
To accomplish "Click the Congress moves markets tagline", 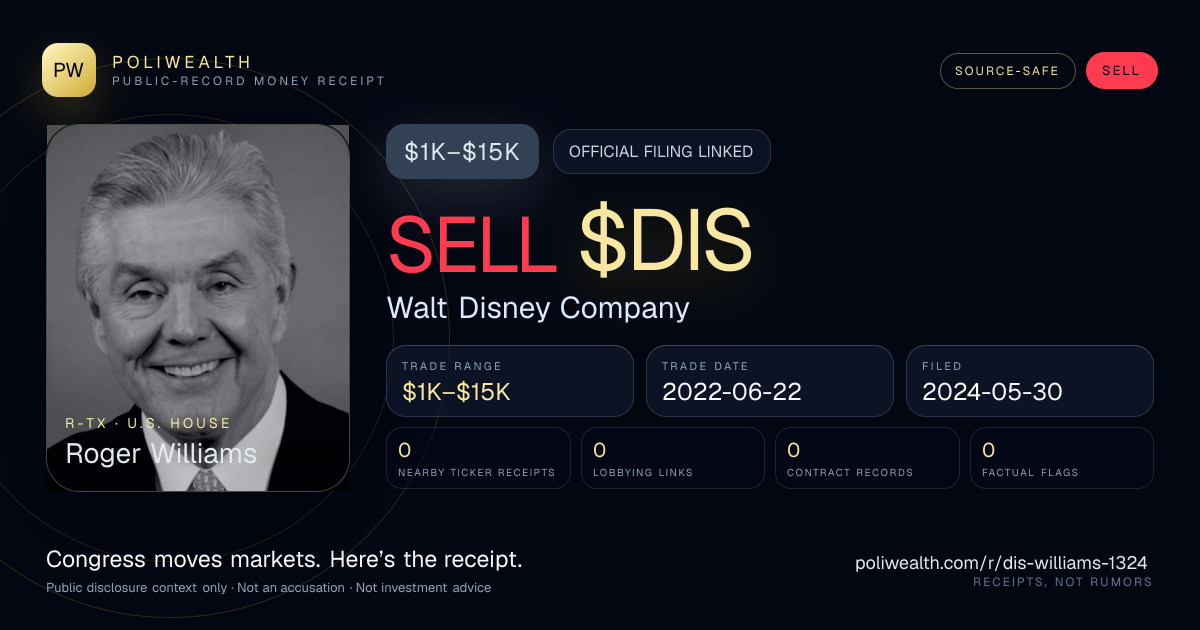I will (284, 560).
